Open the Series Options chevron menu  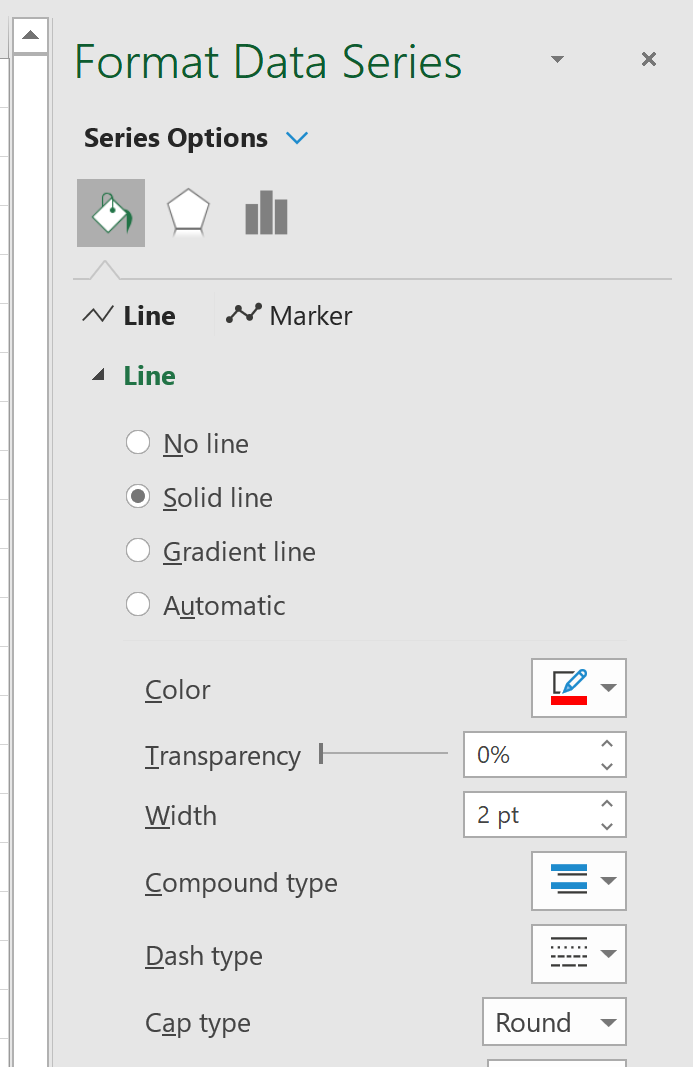pos(297,138)
